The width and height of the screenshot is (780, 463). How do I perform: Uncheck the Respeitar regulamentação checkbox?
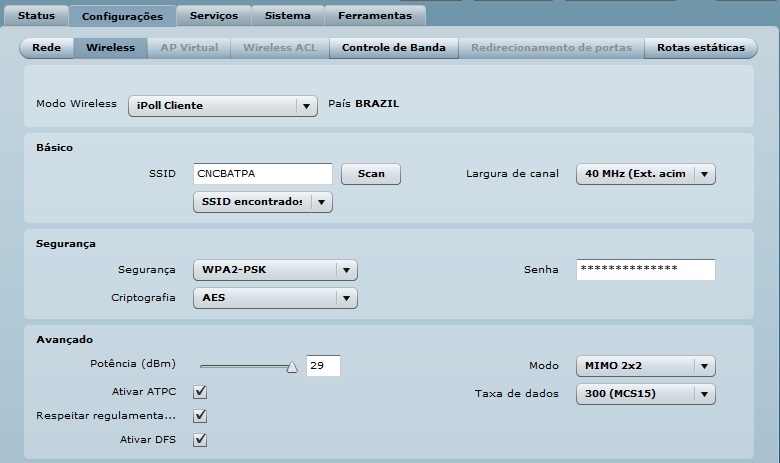pyautogui.click(x=200, y=415)
